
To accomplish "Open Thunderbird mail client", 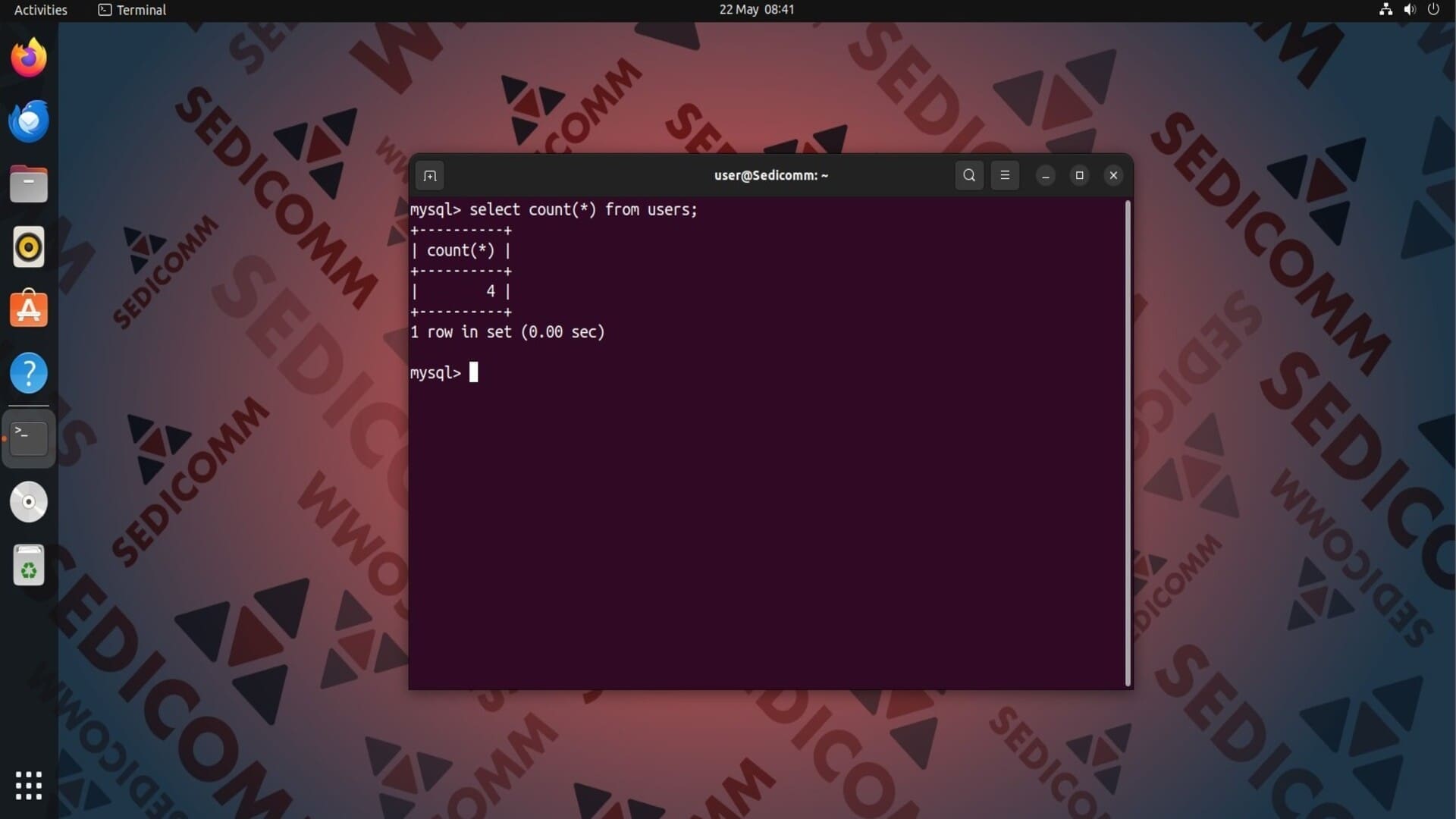I will (29, 121).
